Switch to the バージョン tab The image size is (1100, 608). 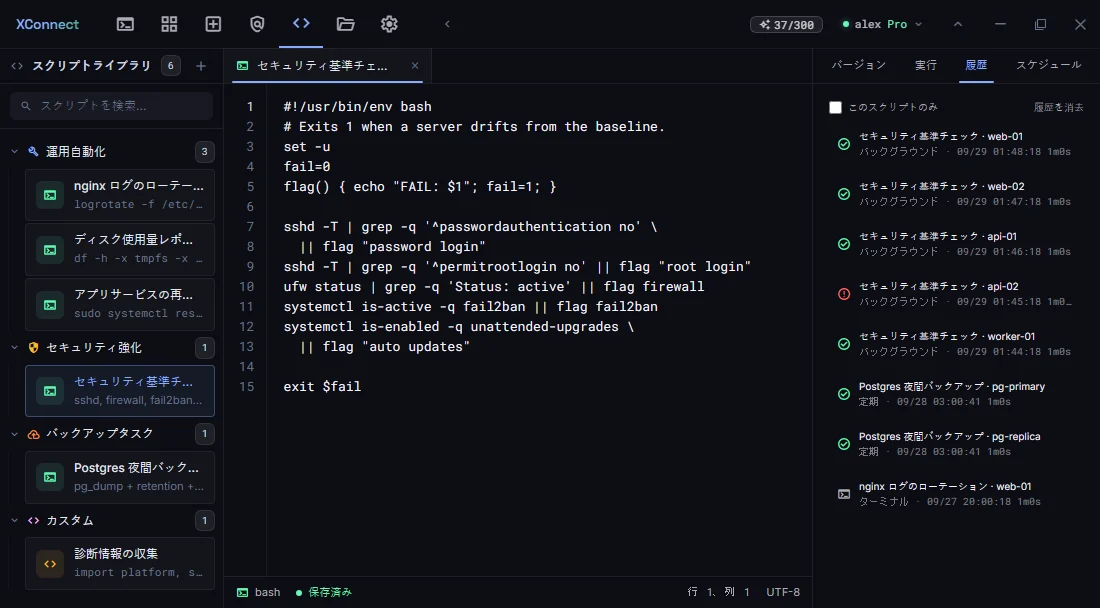click(x=859, y=65)
